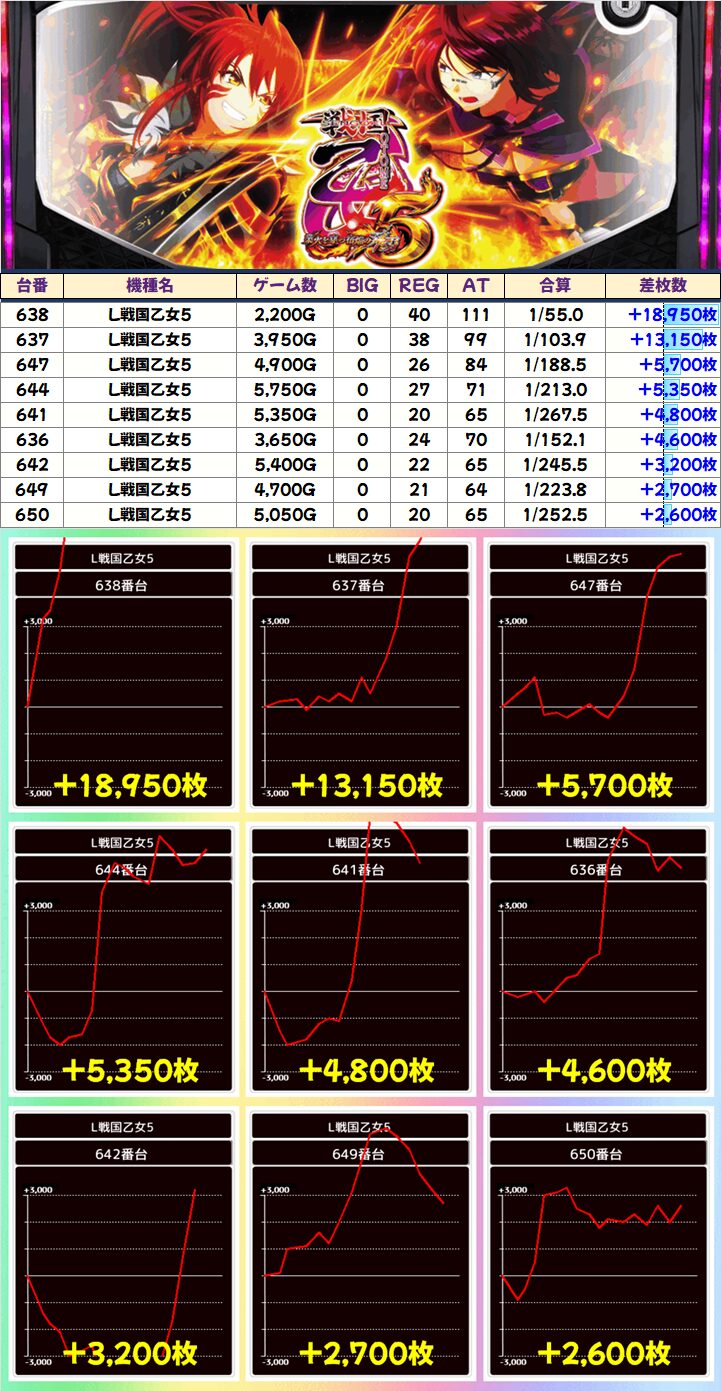Click the 5,350G game count cell
This screenshot has width=721, height=1391.
point(286,414)
